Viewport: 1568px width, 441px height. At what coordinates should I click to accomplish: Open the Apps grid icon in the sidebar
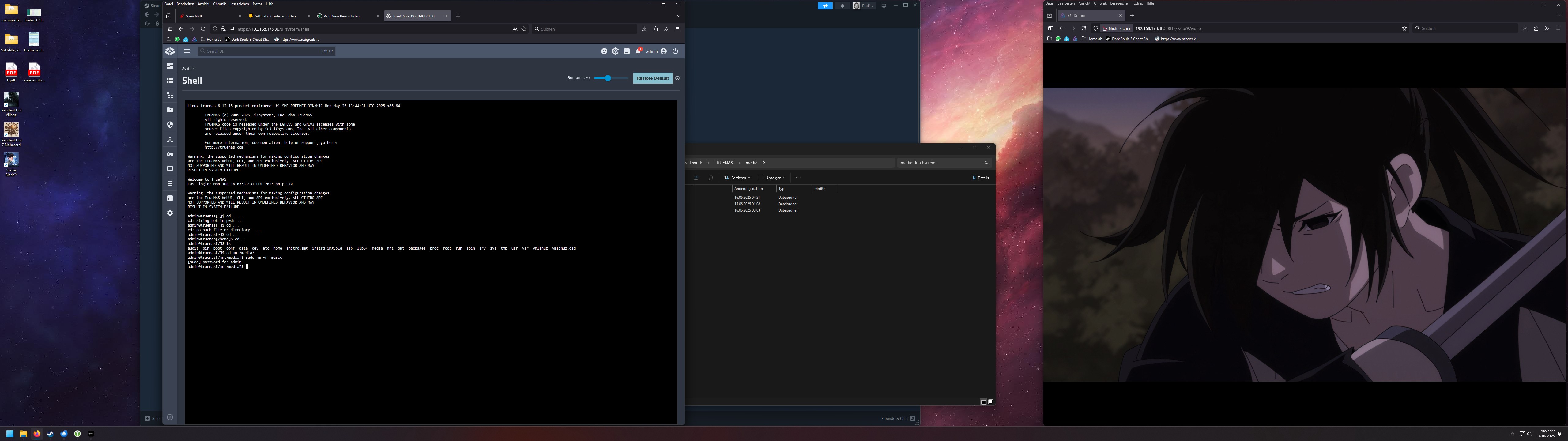(170, 183)
